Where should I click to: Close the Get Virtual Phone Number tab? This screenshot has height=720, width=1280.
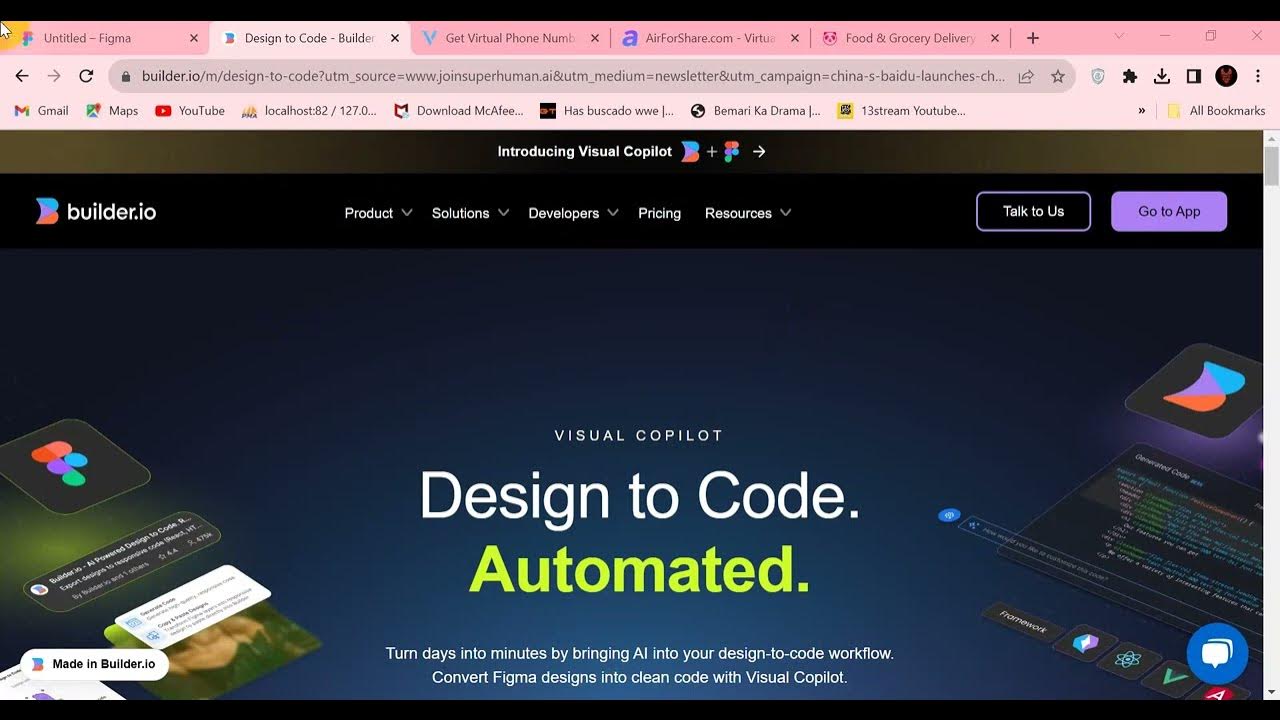[x=595, y=38]
